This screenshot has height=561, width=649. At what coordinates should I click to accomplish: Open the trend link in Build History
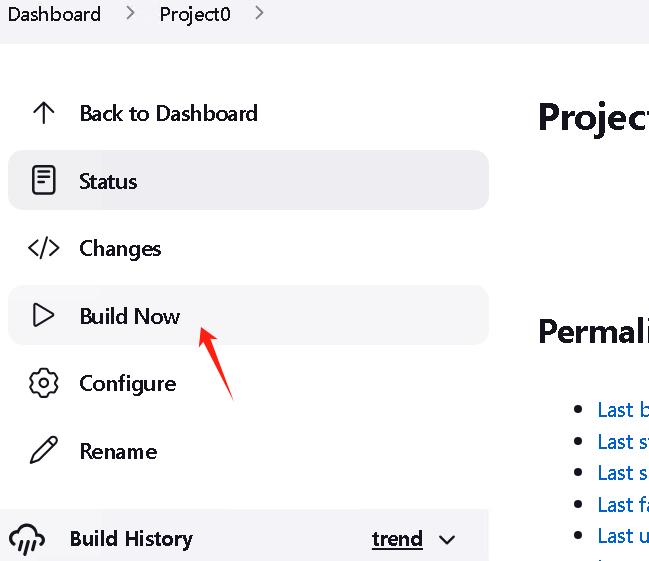coord(397,539)
